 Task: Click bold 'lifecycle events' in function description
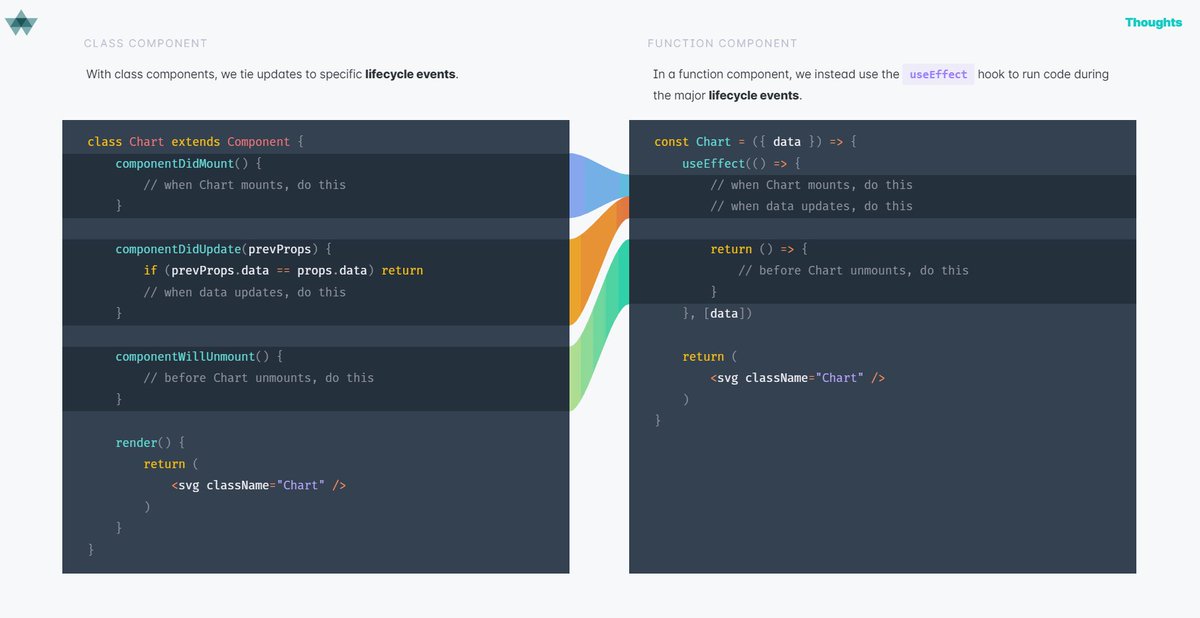754,96
